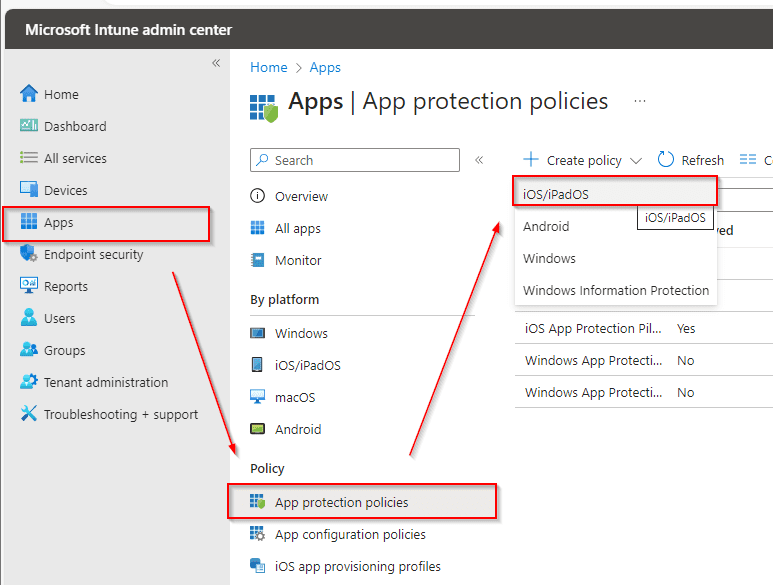Open the iOS App Protection policy row
Viewport: 773px width, 585px height.
click(594, 328)
